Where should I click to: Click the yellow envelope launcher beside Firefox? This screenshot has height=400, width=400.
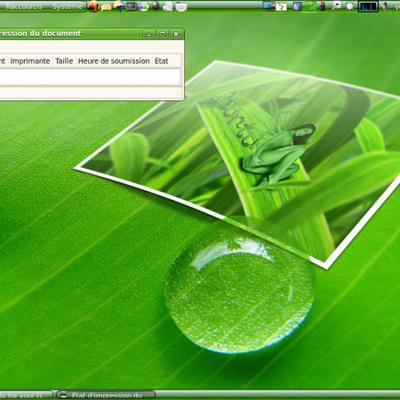click(x=106, y=7)
